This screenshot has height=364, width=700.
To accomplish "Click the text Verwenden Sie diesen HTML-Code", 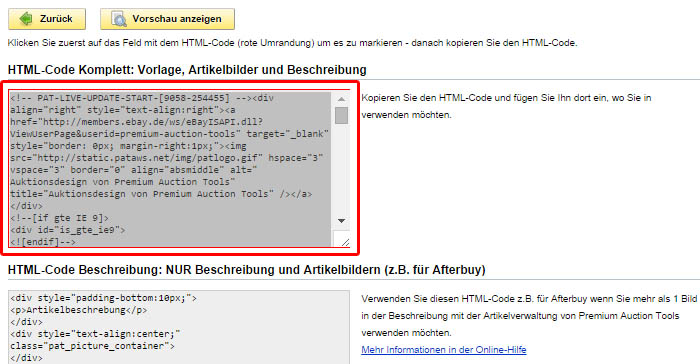I will point(529,315).
